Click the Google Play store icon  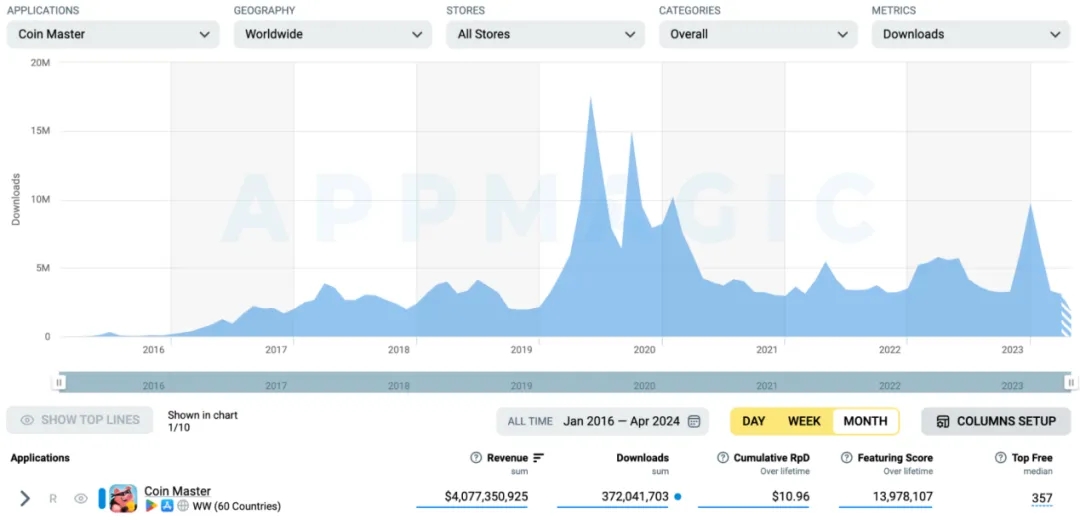(151, 506)
